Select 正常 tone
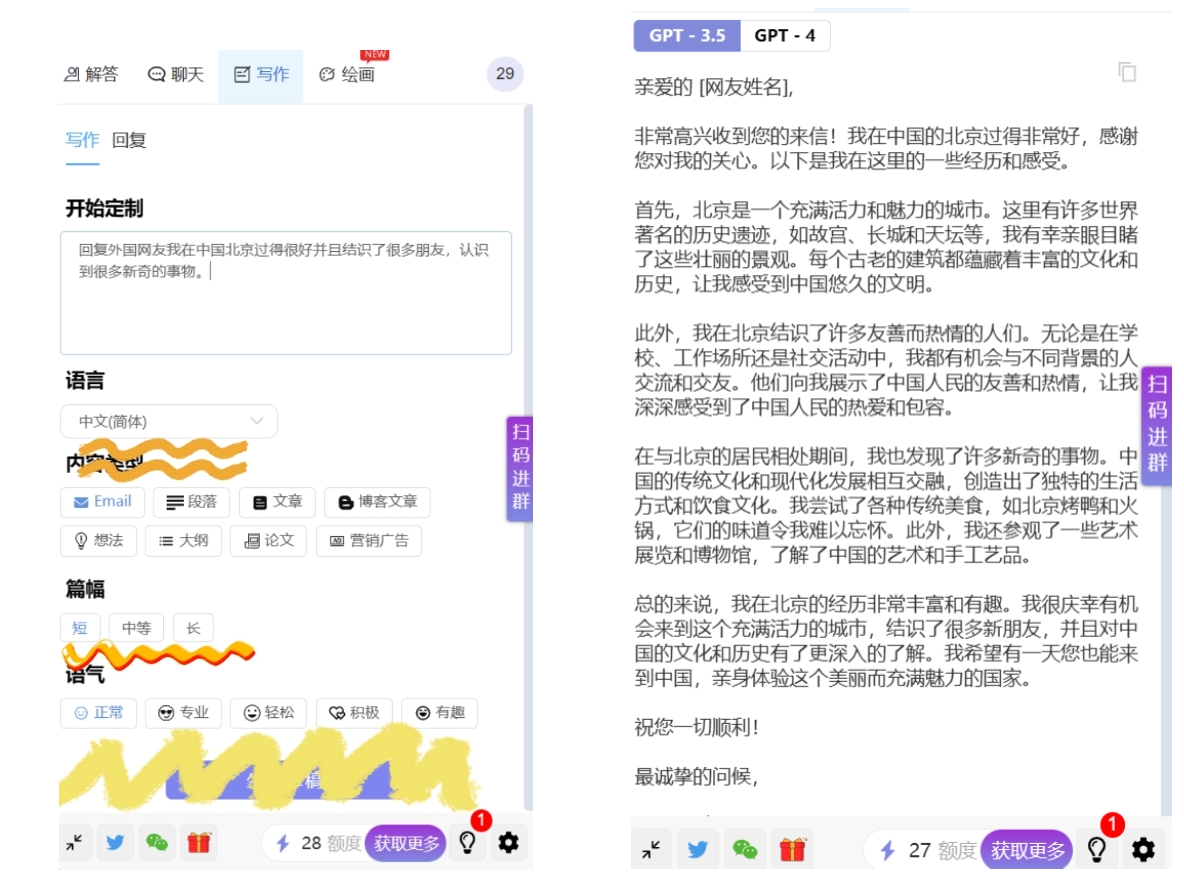 coord(98,713)
